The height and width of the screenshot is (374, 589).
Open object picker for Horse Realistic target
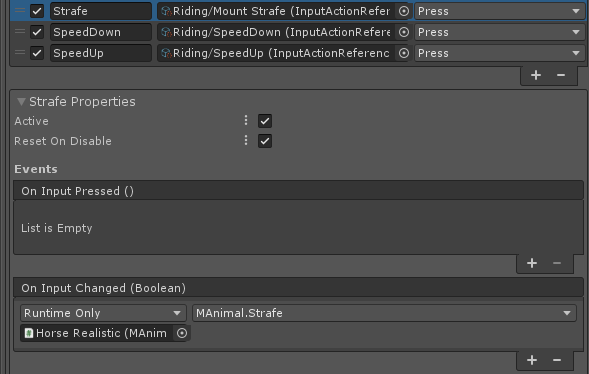point(182,333)
